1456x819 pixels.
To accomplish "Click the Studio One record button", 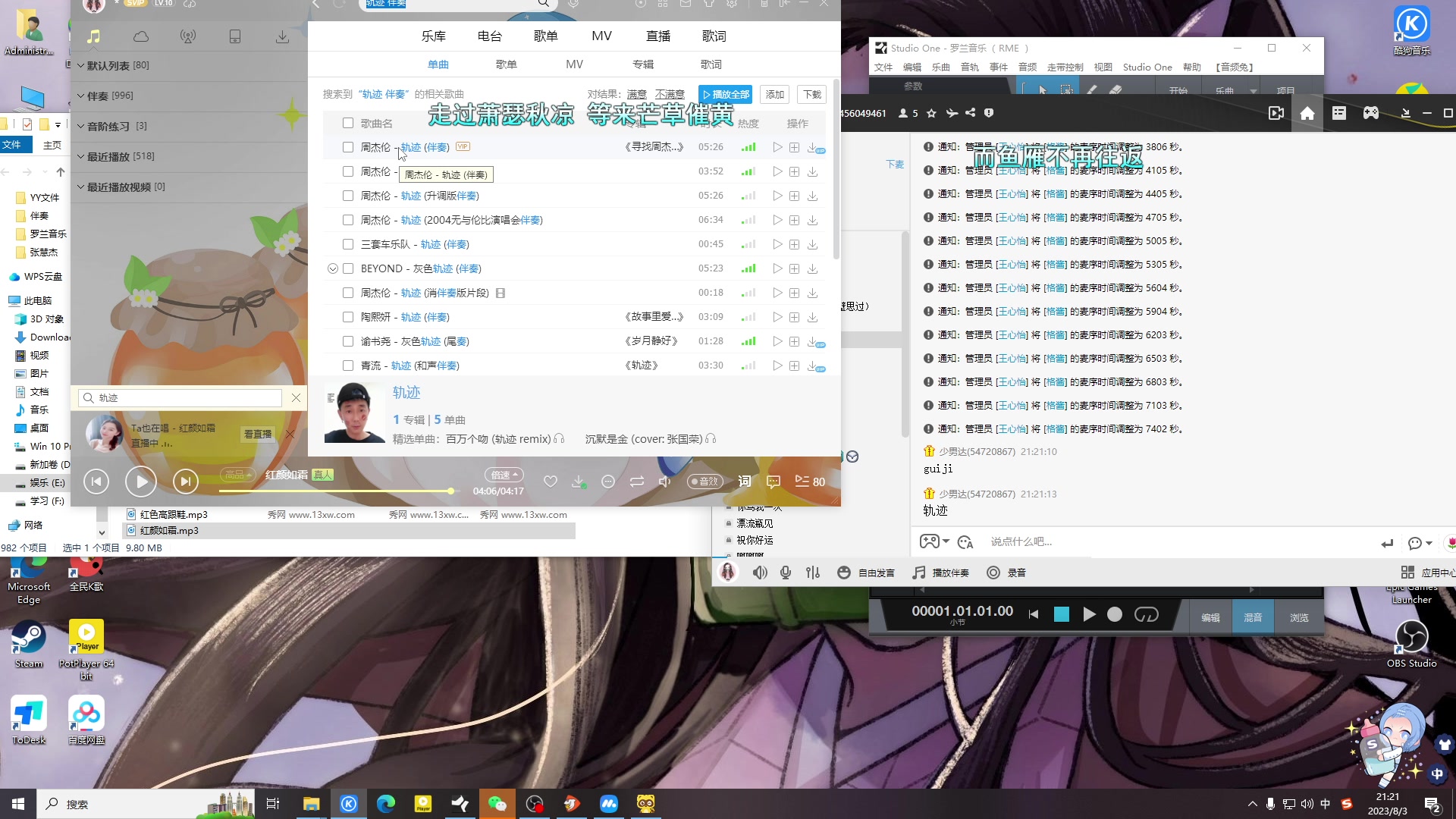I will (1115, 614).
